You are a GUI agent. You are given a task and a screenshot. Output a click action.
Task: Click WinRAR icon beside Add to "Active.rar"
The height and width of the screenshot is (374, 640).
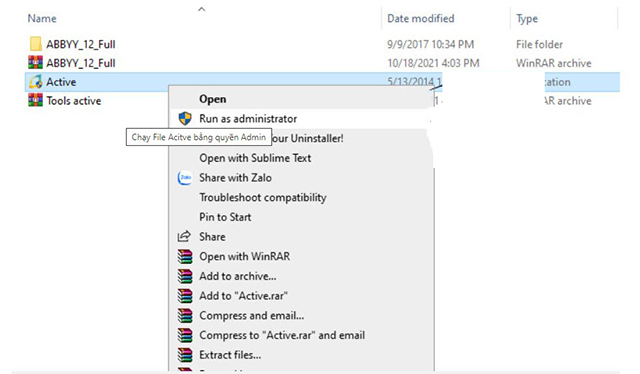click(185, 296)
